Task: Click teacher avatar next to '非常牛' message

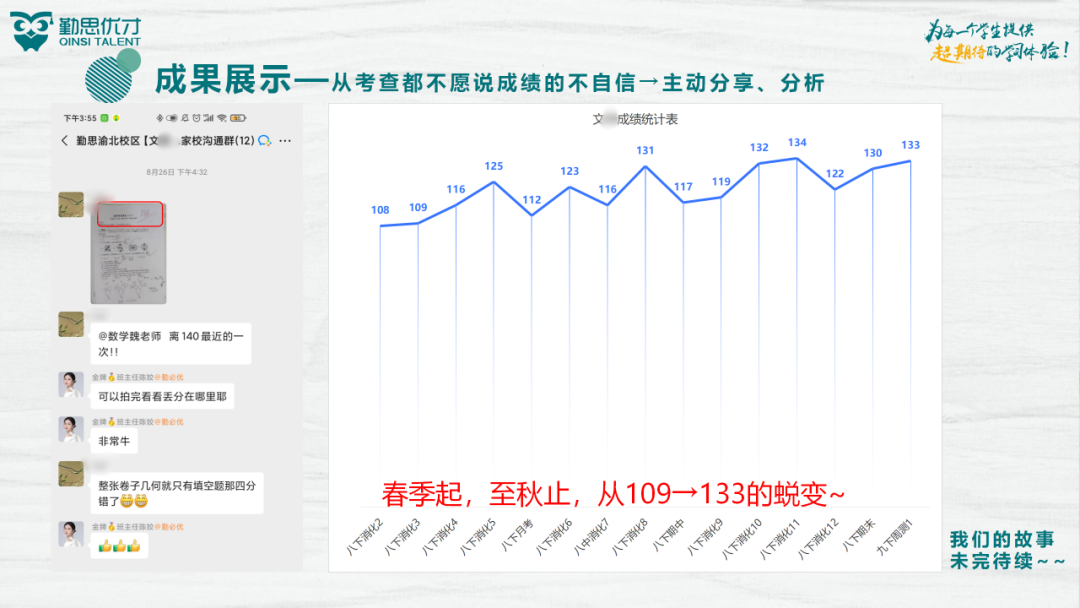Action: click(x=71, y=429)
